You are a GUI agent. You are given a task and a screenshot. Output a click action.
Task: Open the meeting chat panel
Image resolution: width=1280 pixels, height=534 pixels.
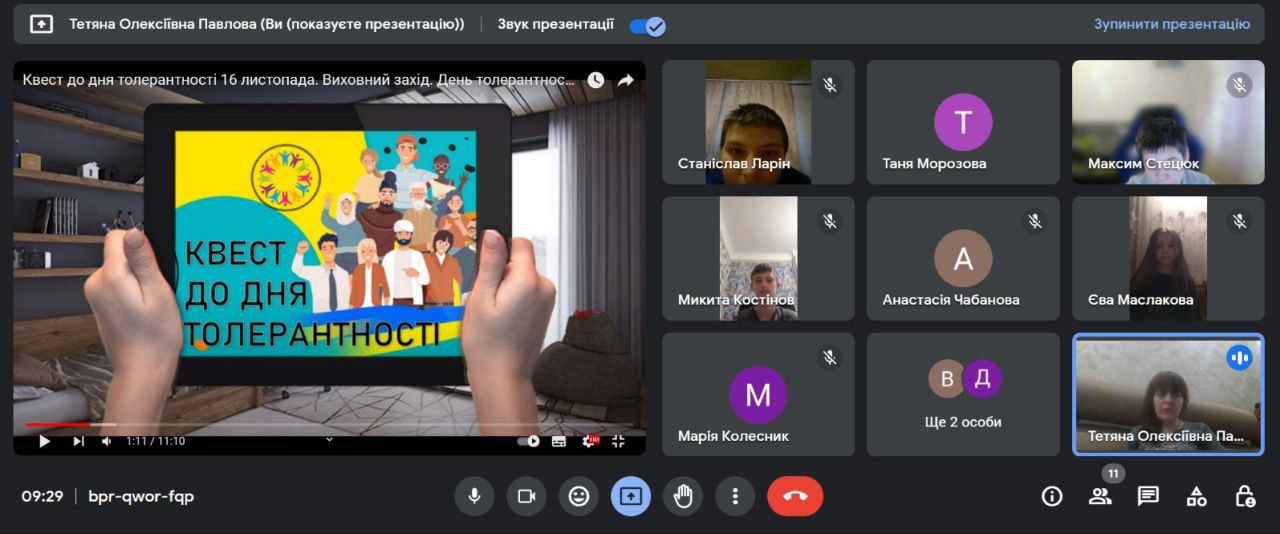click(1148, 496)
